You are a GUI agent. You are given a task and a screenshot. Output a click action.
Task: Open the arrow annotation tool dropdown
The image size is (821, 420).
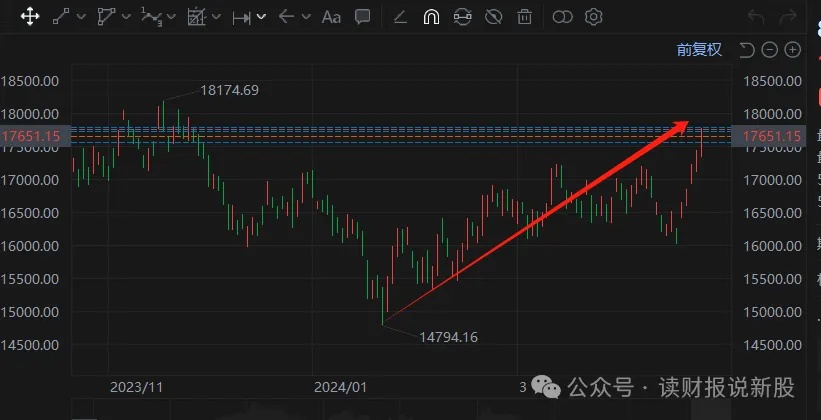pyautogui.click(x=306, y=17)
